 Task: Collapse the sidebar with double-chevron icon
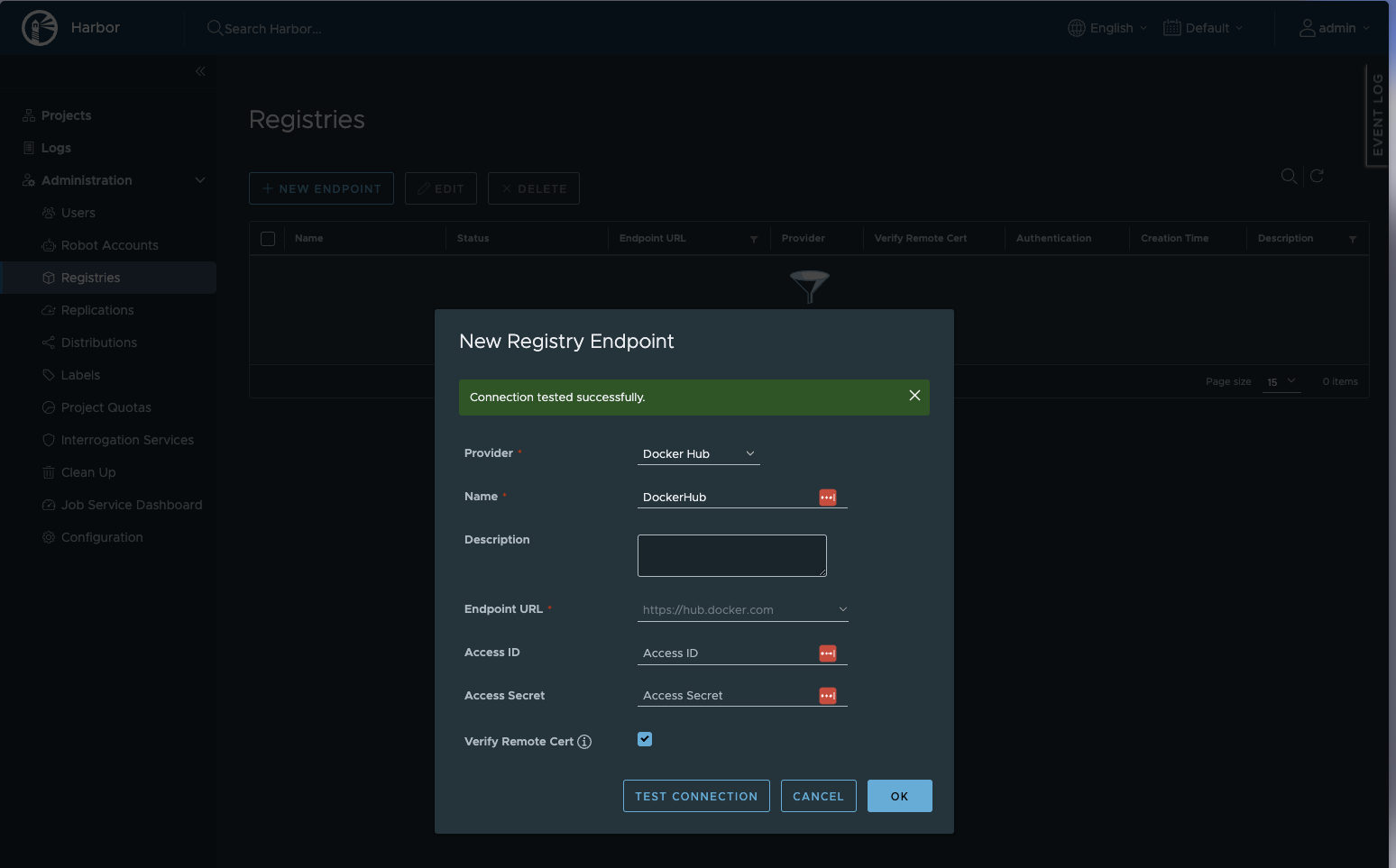click(200, 71)
